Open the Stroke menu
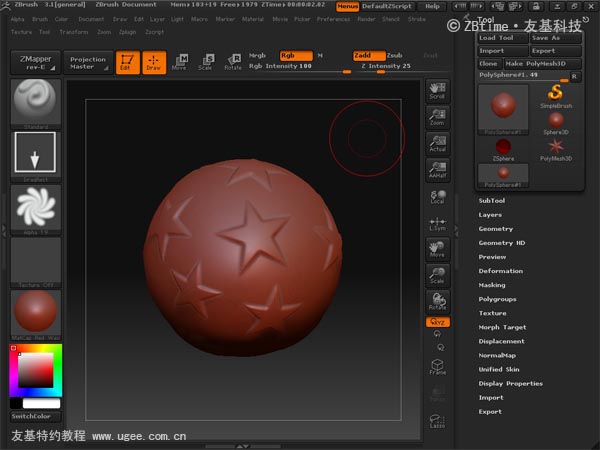The image size is (600, 450). pos(417,19)
